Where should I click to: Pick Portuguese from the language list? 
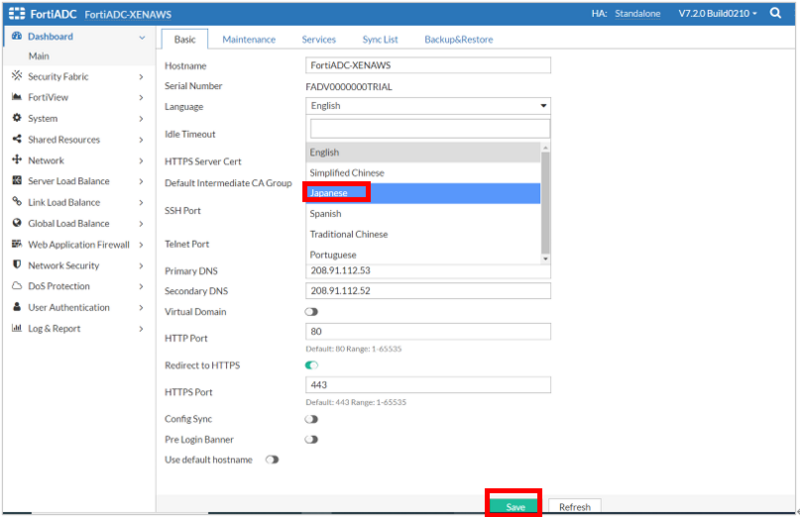[x=423, y=254]
